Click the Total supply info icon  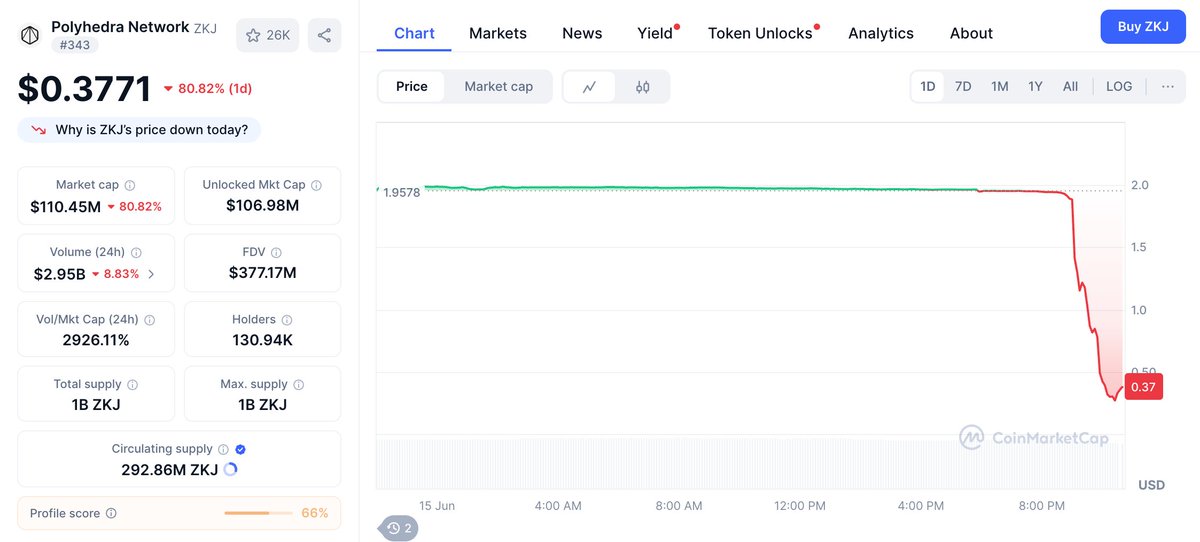(132, 385)
